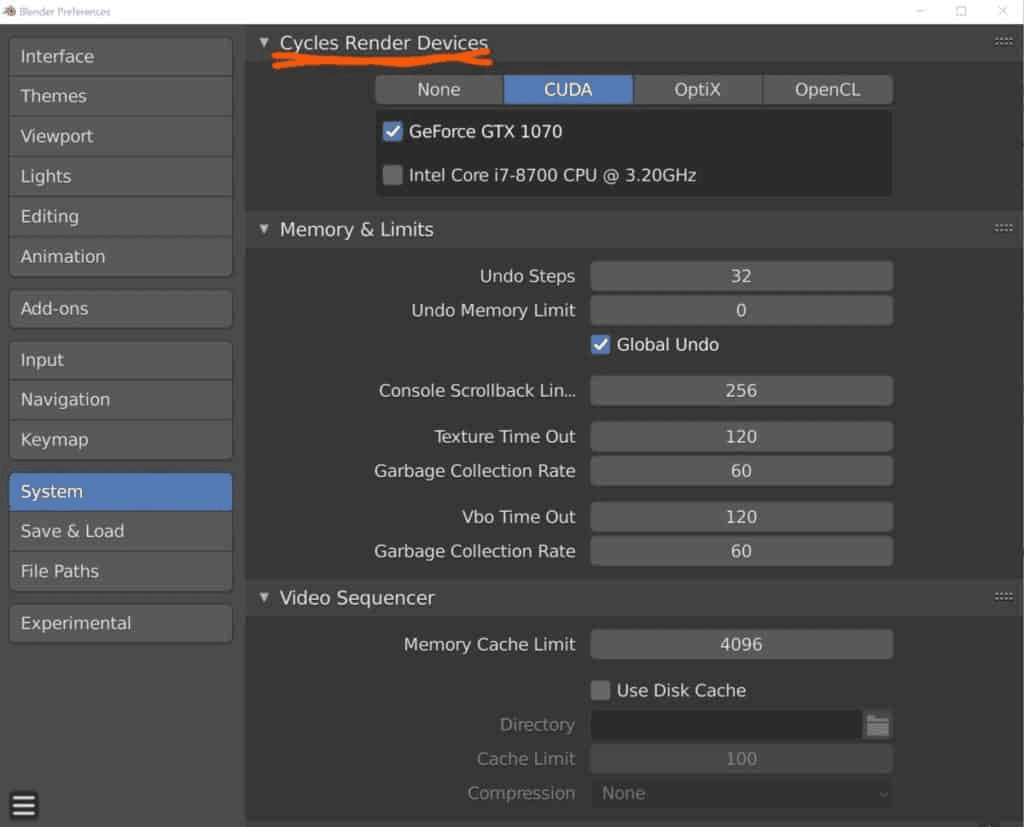The width and height of the screenshot is (1024, 827).
Task: Select CUDA as the Cycles compute device
Action: [x=568, y=89]
